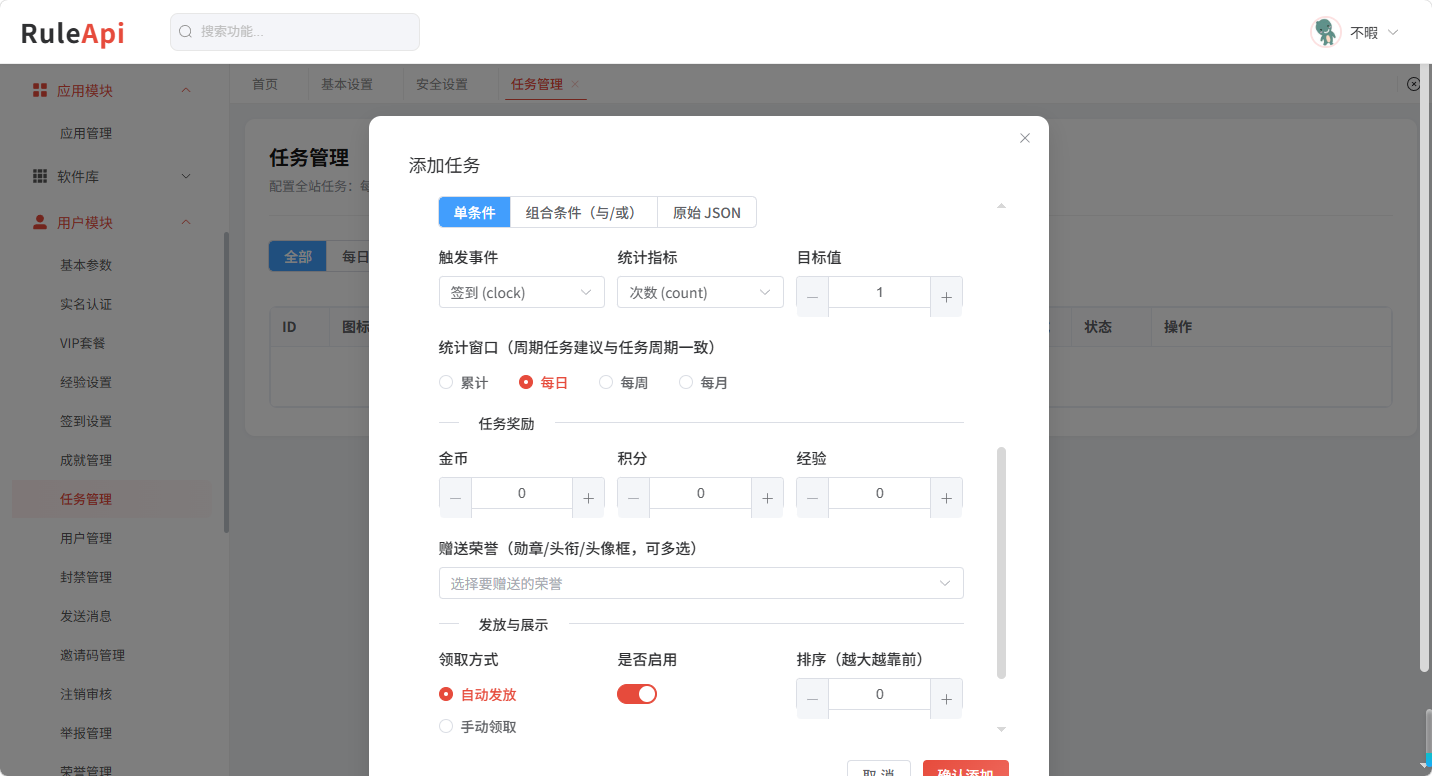Select the 累计 statistics window
Viewport: 1432px width, 776px height.
click(x=464, y=383)
